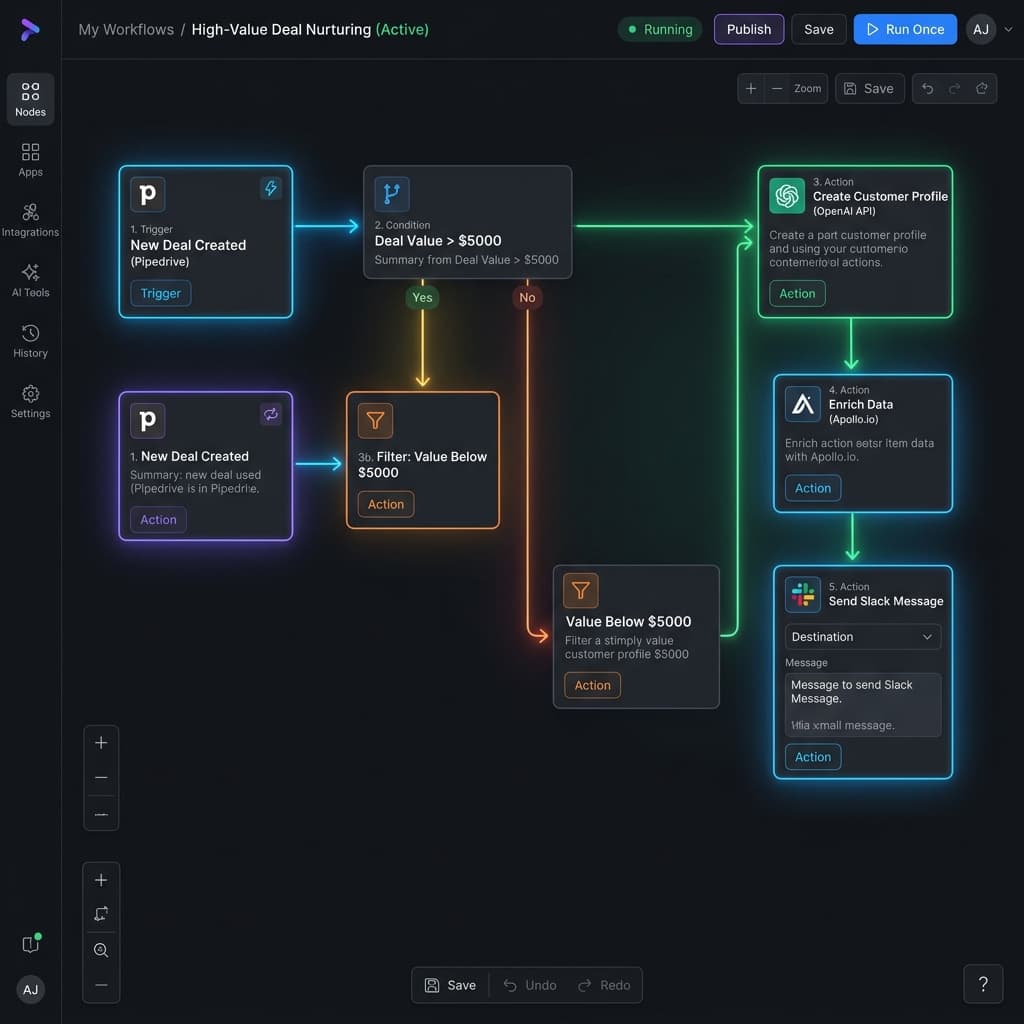Viewport: 1024px width, 1024px height.
Task: Open the Destination dropdown in the Slack node
Action: click(x=862, y=636)
